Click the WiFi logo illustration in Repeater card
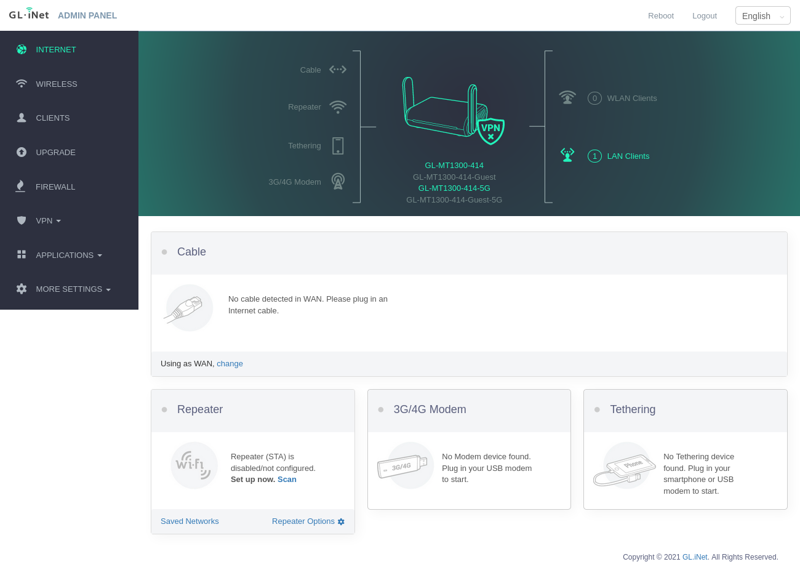Image resolution: width=800 pixels, height=567 pixels. [193, 465]
